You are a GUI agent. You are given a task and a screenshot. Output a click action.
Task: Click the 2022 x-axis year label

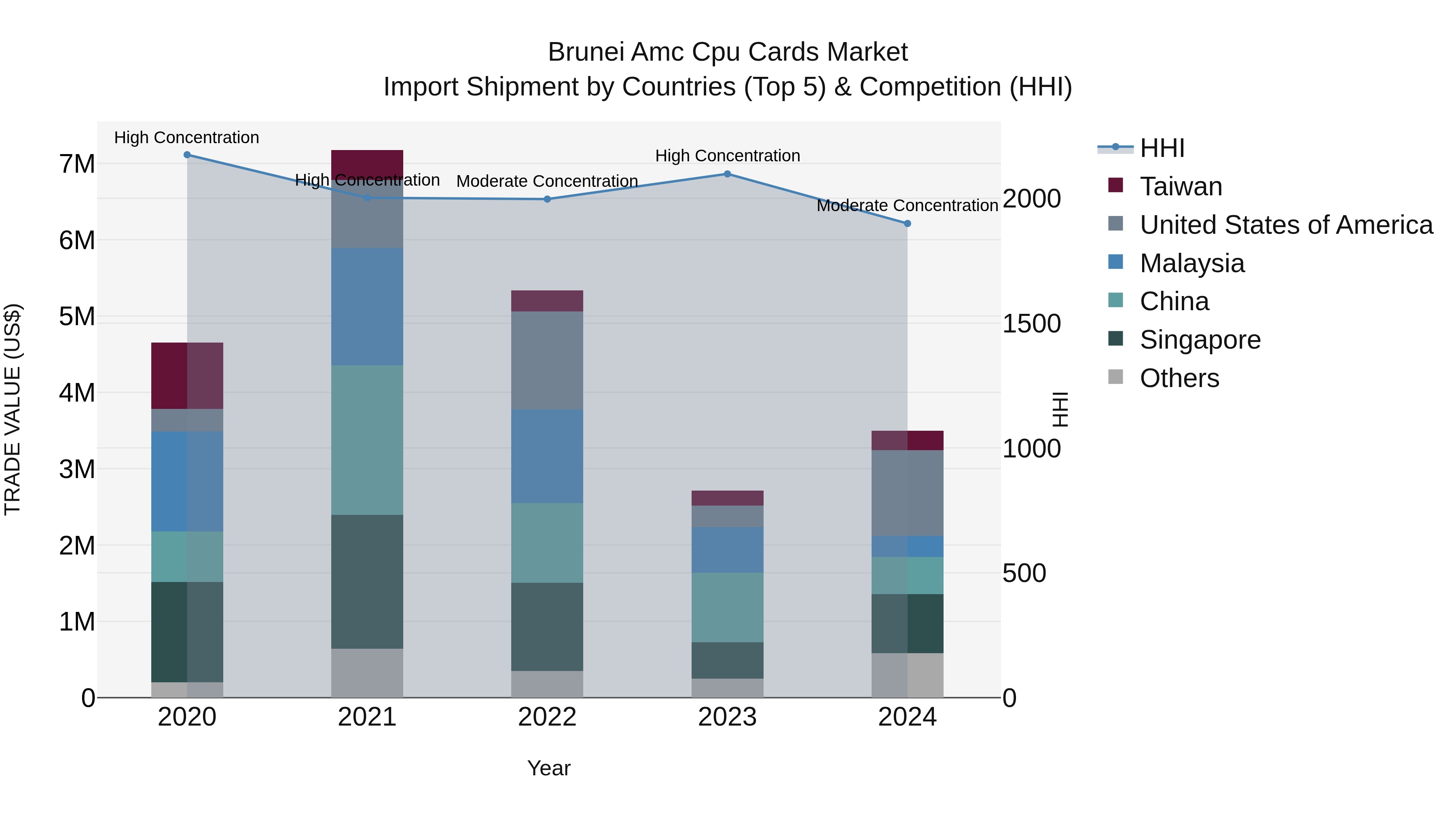547,717
